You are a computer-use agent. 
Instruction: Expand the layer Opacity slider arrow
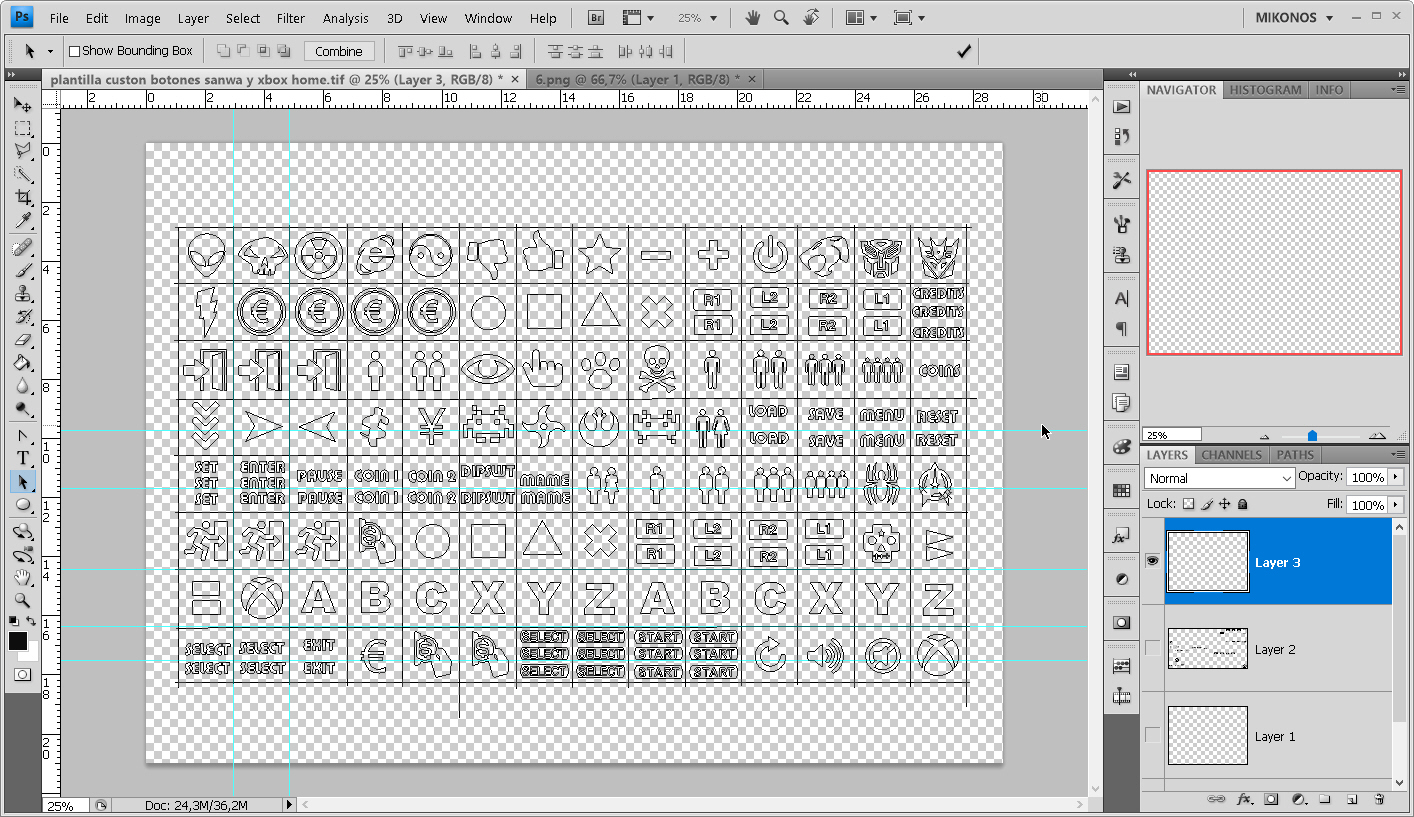click(1395, 478)
